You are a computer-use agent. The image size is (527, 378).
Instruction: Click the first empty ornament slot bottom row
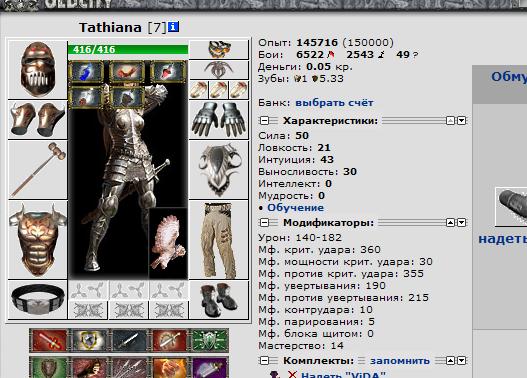(x=88, y=310)
